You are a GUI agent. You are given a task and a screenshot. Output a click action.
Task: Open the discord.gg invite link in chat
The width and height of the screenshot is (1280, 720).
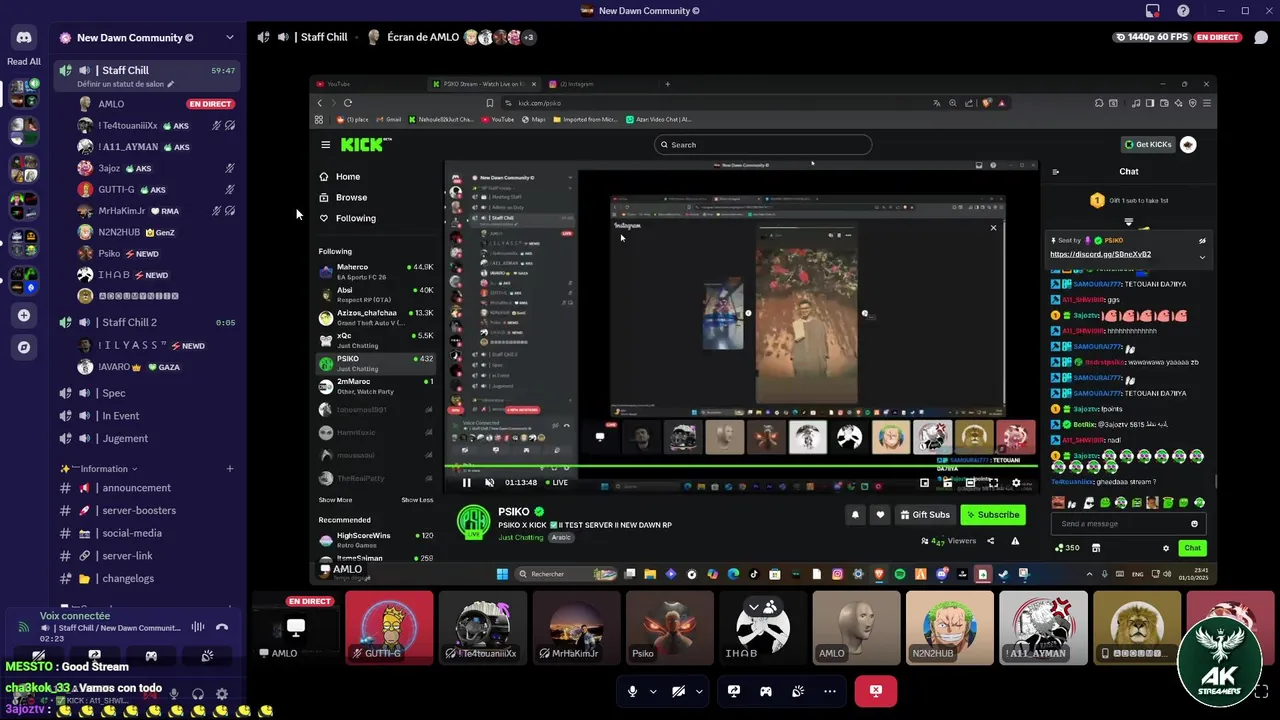[1100, 254]
